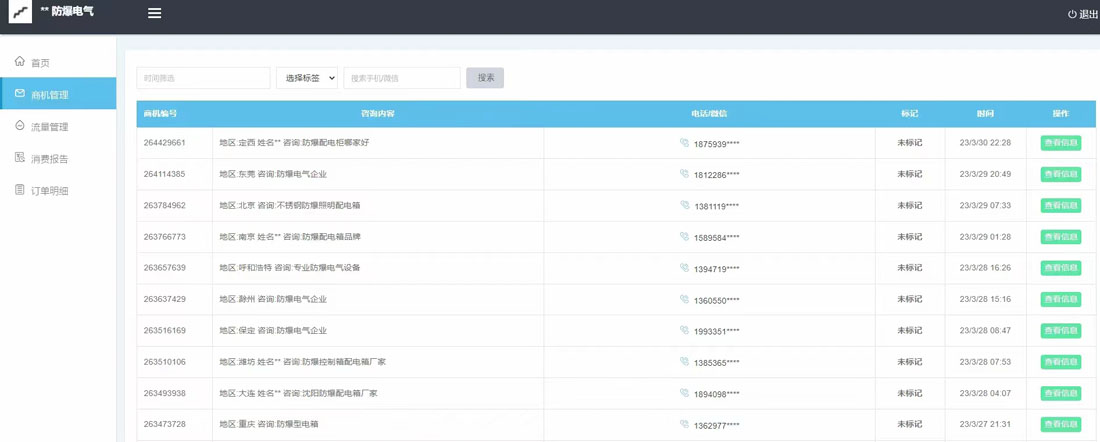1100x442 pixels.
Task: Click 查看信息 for record 263516169
Action: coord(1061,330)
